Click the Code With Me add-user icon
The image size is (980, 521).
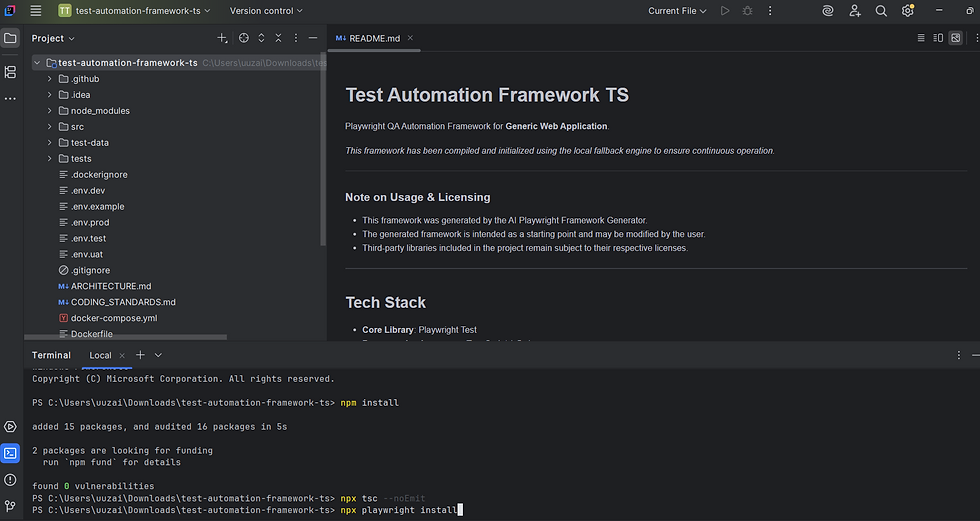pyautogui.click(x=855, y=11)
